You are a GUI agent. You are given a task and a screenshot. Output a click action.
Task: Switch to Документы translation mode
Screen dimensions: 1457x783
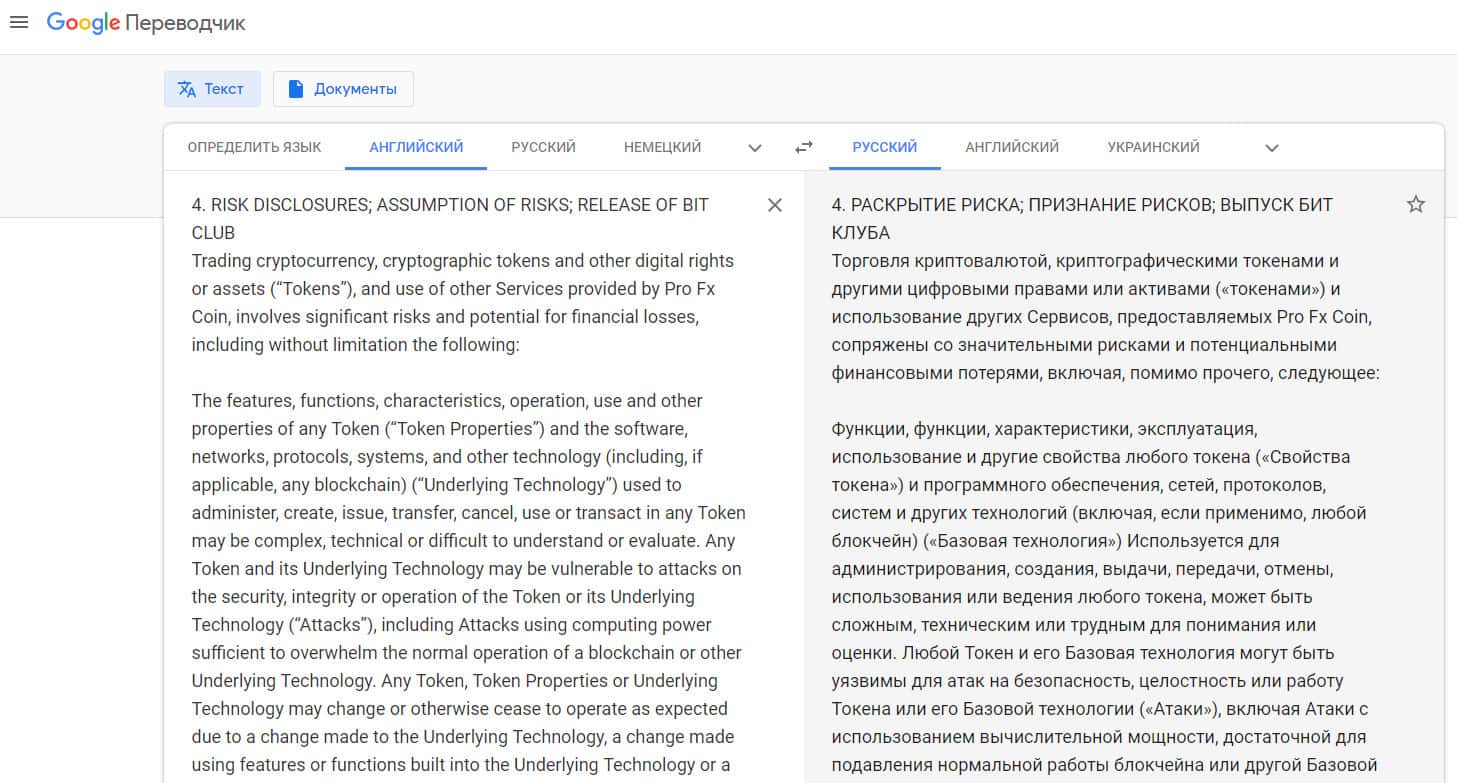pos(343,89)
